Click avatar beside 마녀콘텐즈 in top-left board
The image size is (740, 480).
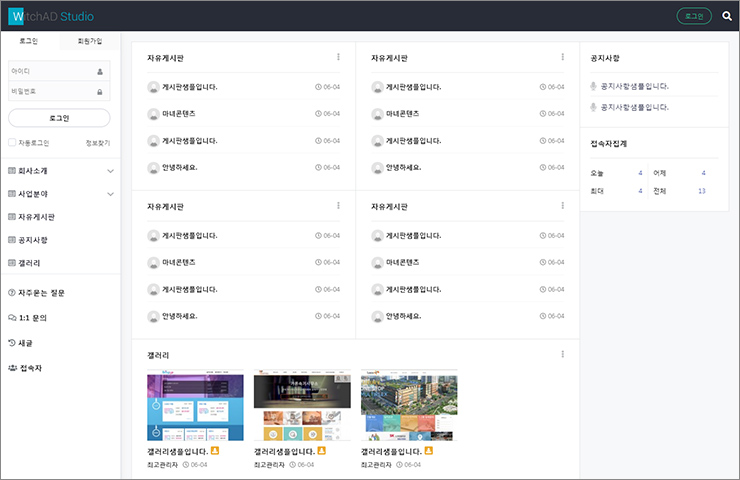tap(153, 114)
